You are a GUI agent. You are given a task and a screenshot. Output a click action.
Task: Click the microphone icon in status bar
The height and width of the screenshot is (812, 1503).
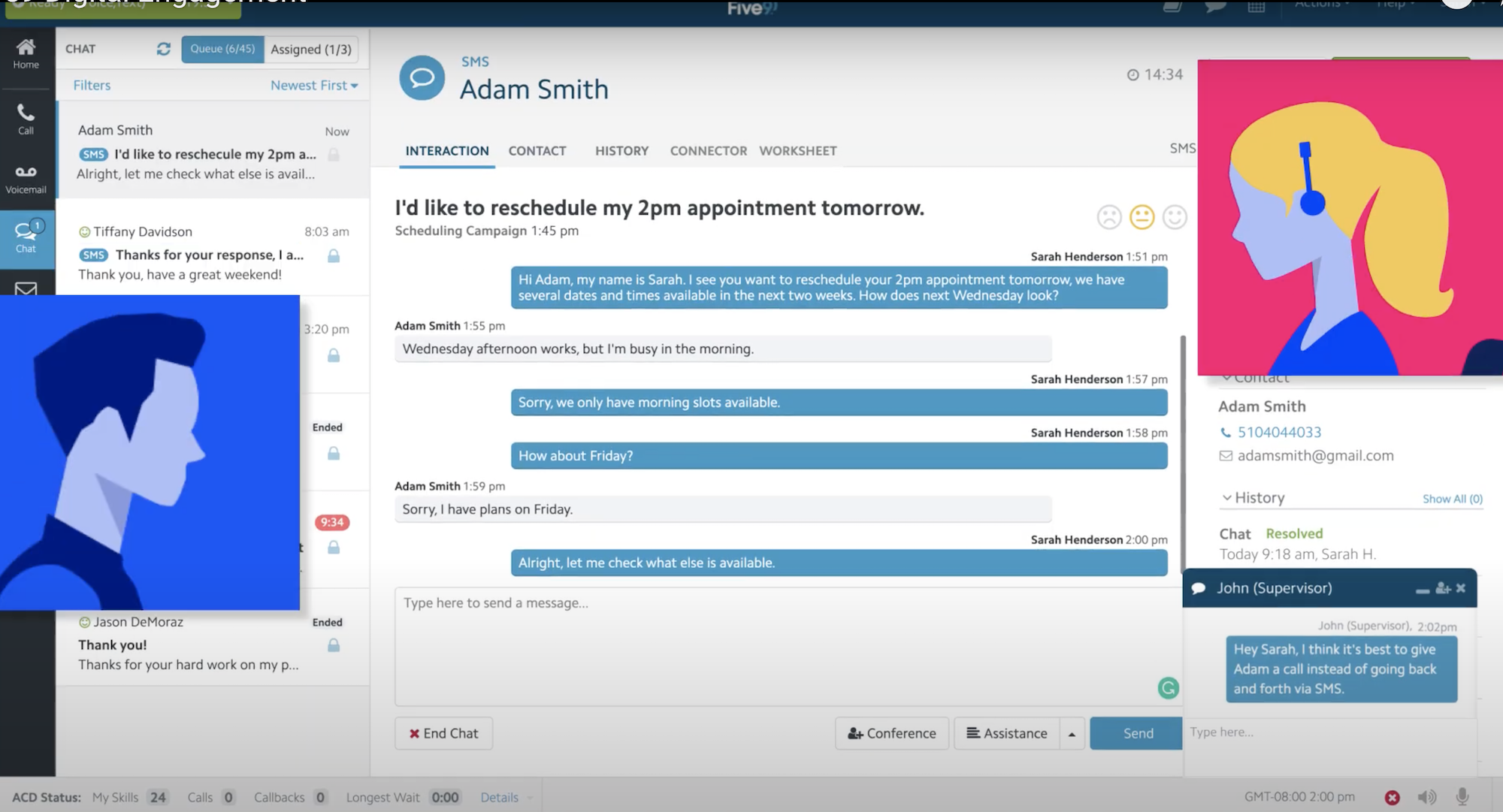(x=1462, y=797)
